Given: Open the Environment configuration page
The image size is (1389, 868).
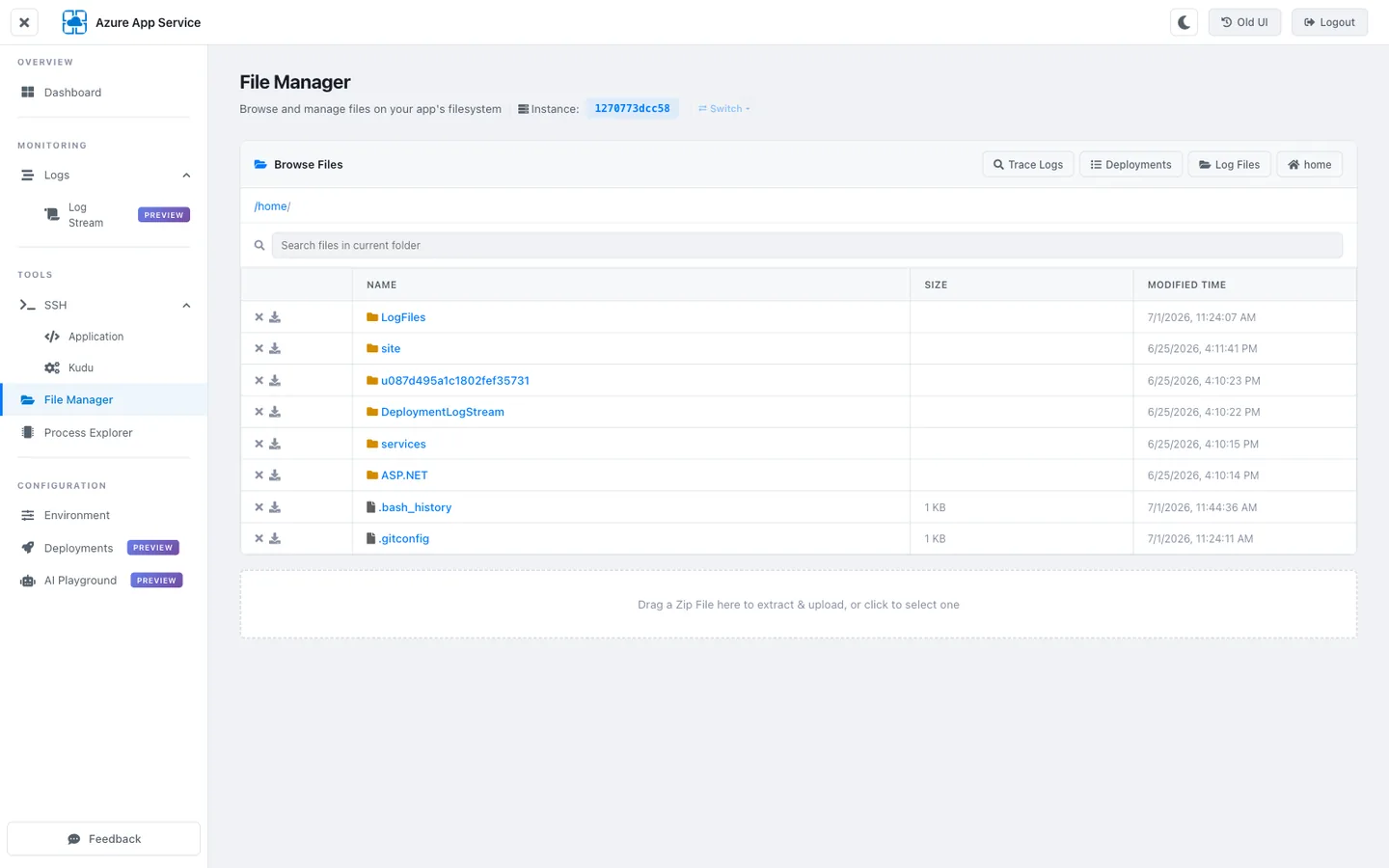Looking at the screenshot, I should coord(104,516).
